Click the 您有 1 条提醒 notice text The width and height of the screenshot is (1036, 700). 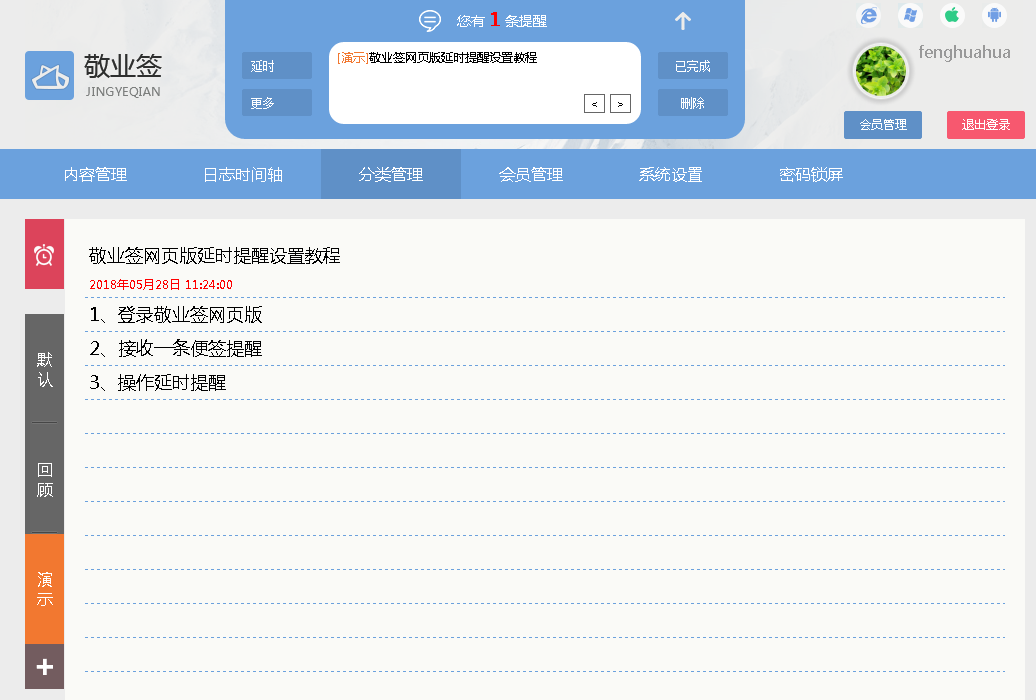(x=501, y=20)
